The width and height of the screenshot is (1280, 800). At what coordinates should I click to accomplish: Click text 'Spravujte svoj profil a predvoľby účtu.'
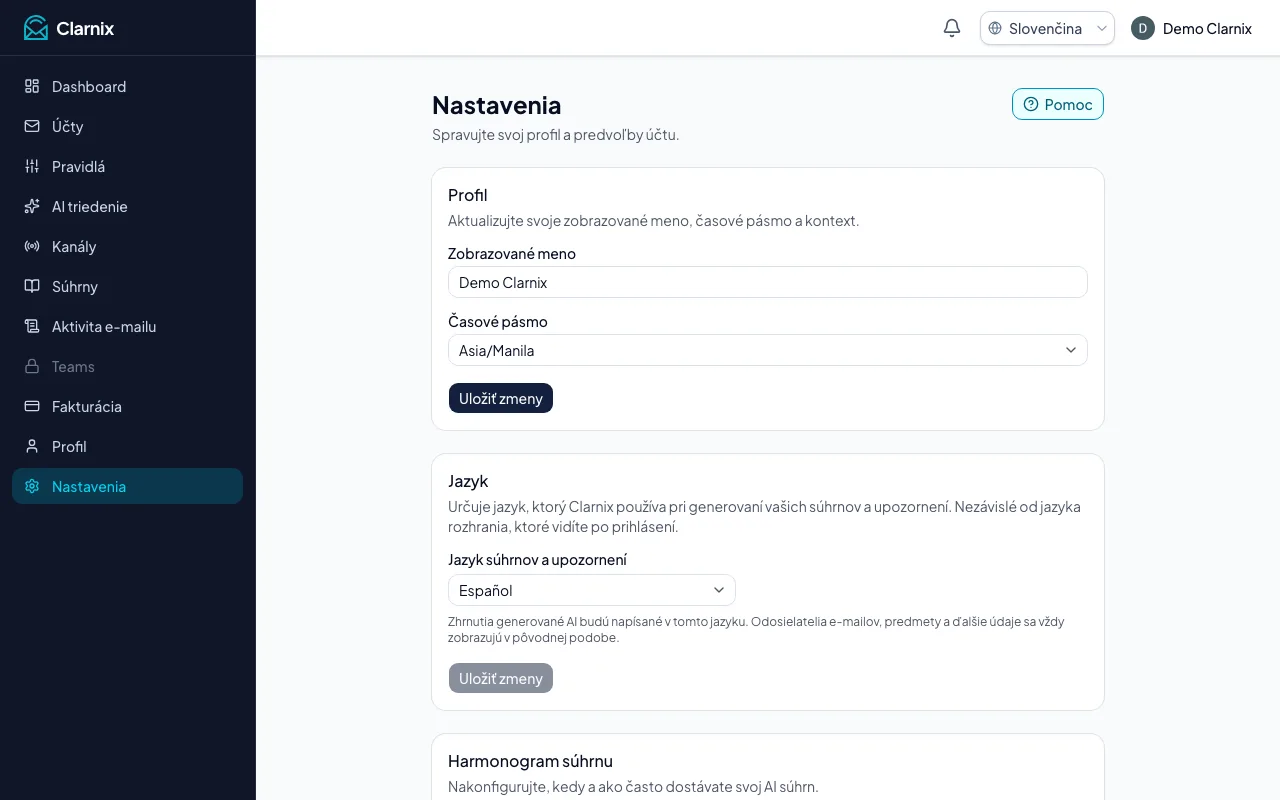tap(556, 134)
